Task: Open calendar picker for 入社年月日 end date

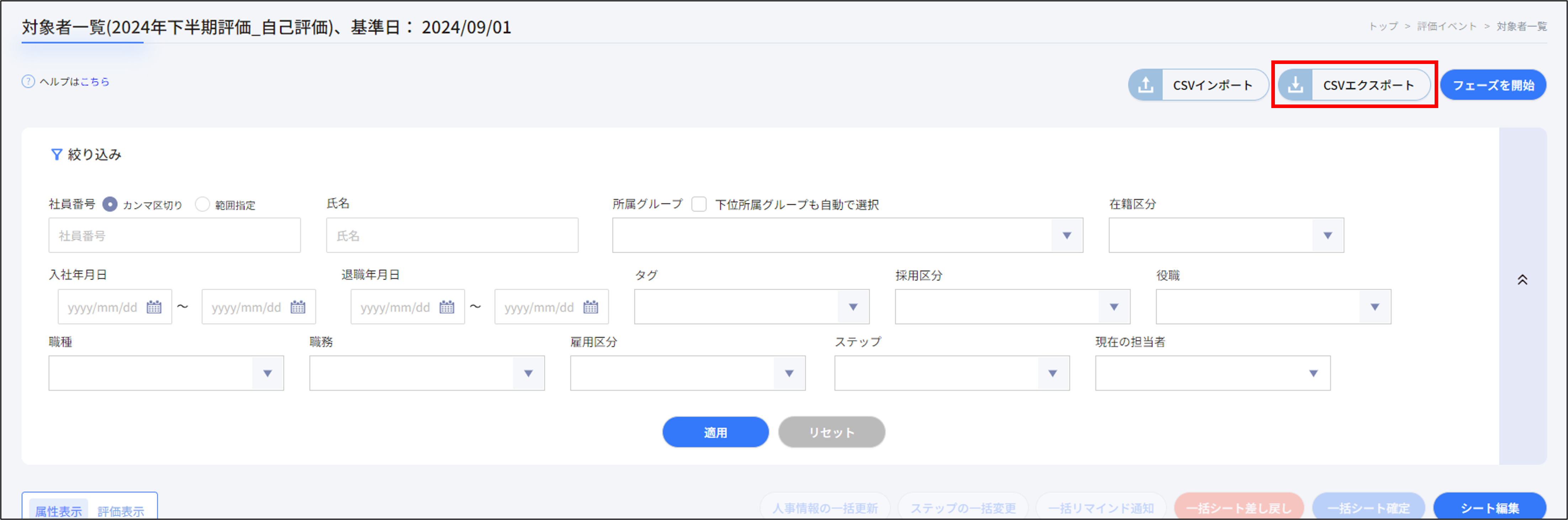Action: click(298, 307)
